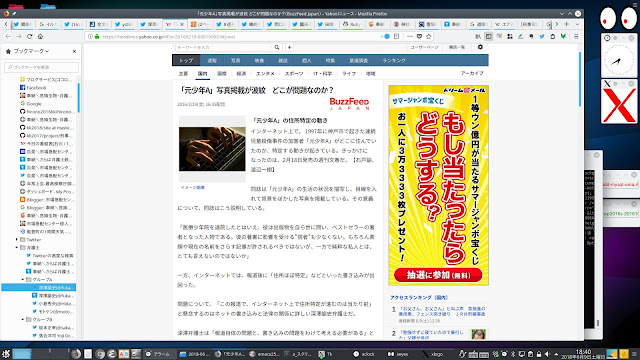Open the gear settings icon on Yahoo page
The height and width of the screenshot is (360, 640).
coord(480,47)
